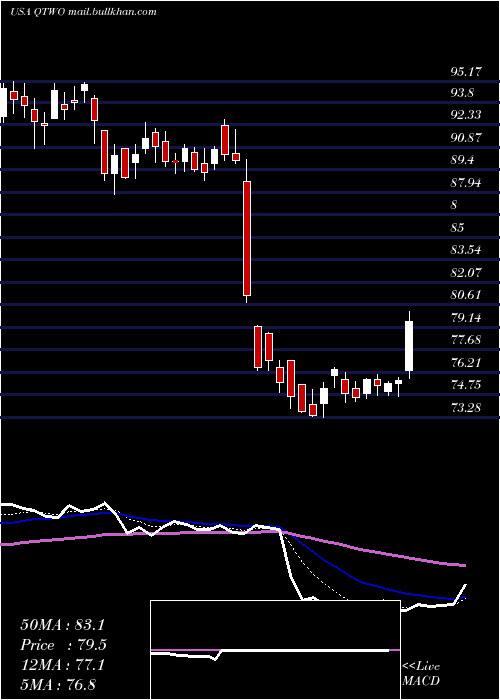Screen dimensions: 500x700
Task: Click the 90.87 price axis label
Action: [x=466, y=138]
